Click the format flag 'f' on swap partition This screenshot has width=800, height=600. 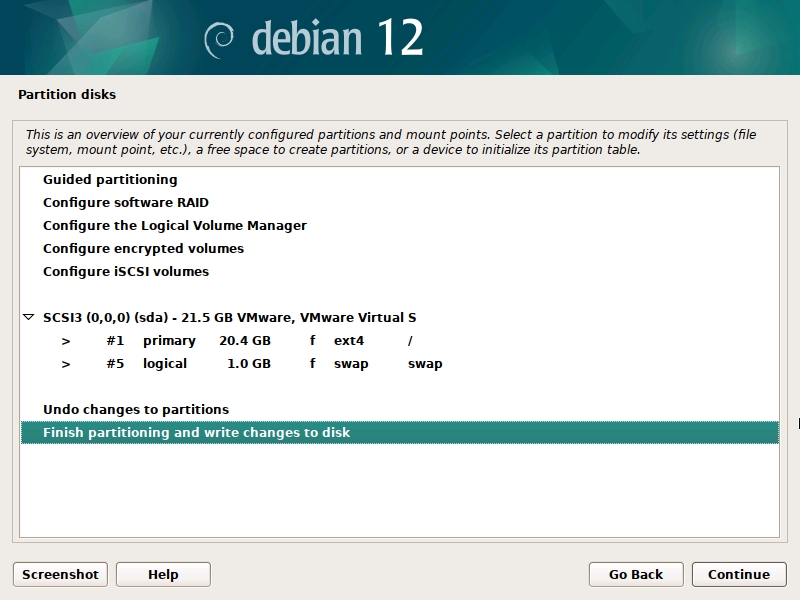coord(312,364)
